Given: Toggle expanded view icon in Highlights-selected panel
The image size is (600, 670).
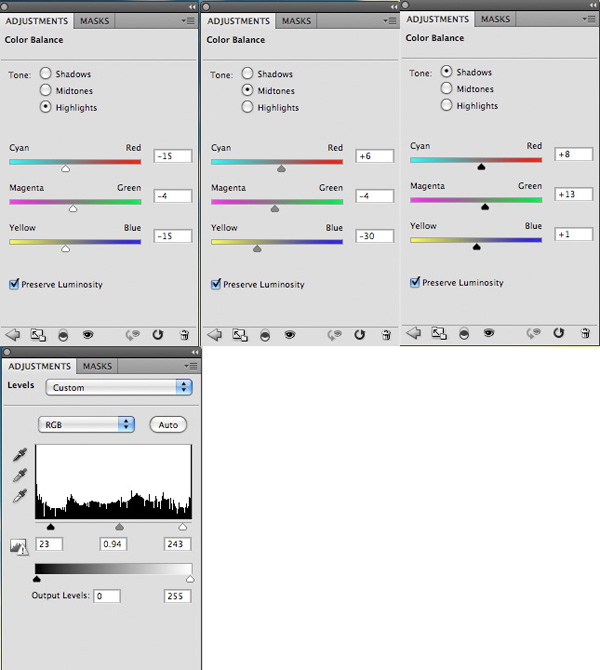Looking at the screenshot, I should [38, 335].
